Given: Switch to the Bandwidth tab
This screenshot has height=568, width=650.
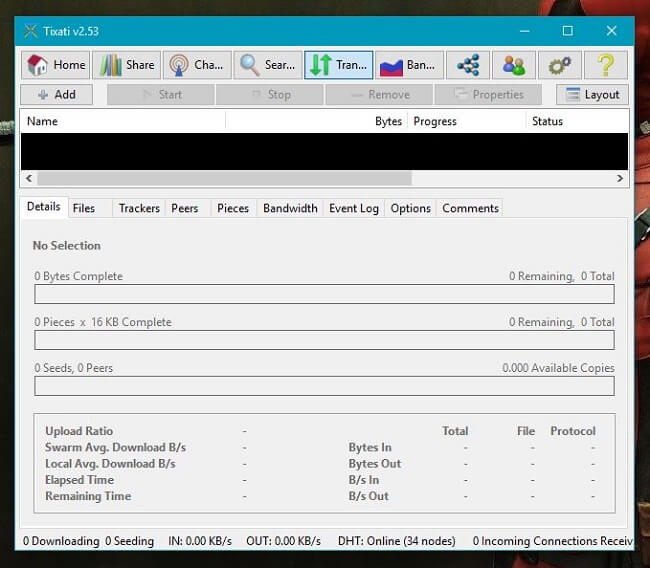Looking at the screenshot, I should pos(290,208).
